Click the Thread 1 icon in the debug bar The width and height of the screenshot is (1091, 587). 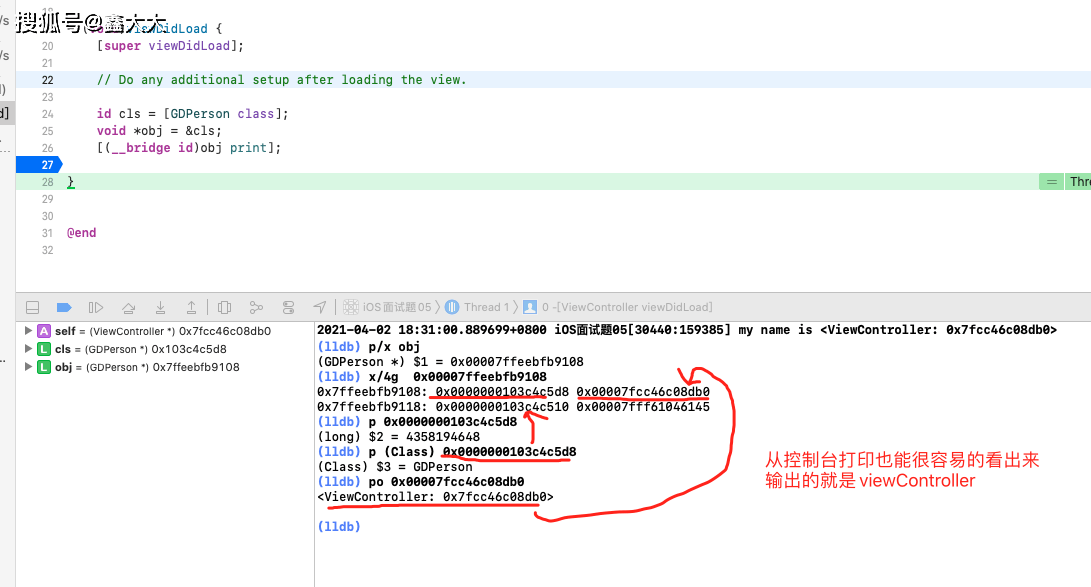452,307
